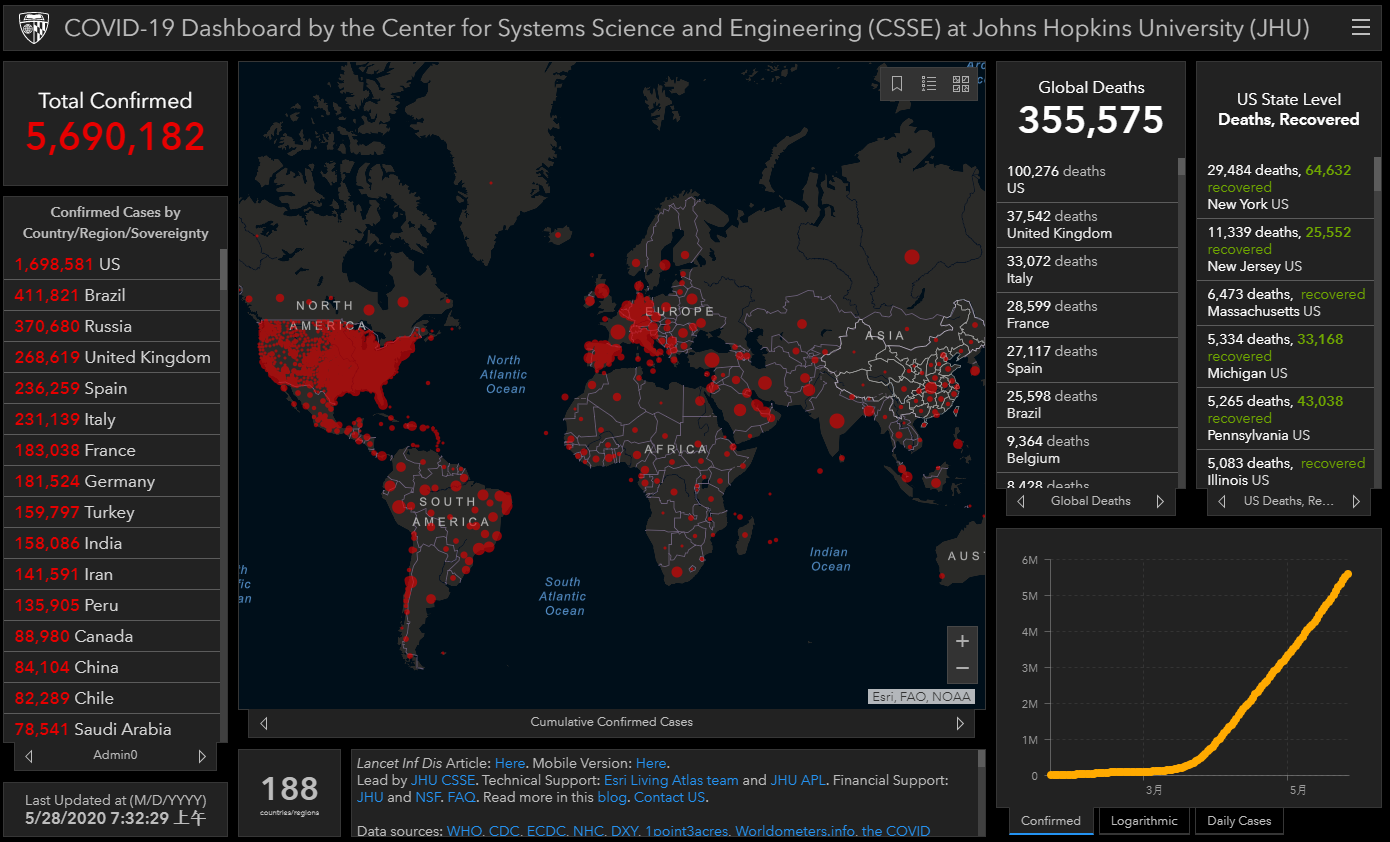Go to next map view arrow
Image resolution: width=1390 pixels, height=842 pixels.
960,722
